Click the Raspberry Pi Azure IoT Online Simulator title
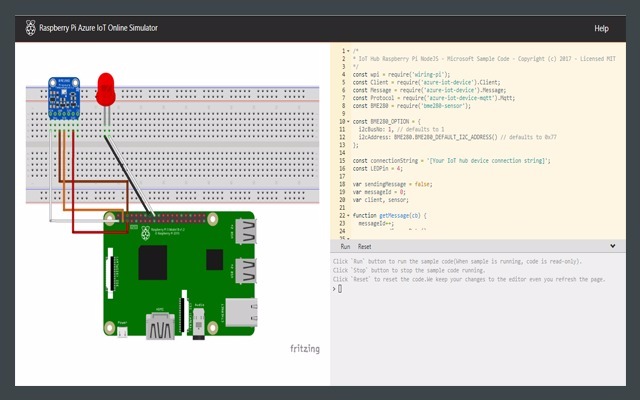 coord(98,29)
